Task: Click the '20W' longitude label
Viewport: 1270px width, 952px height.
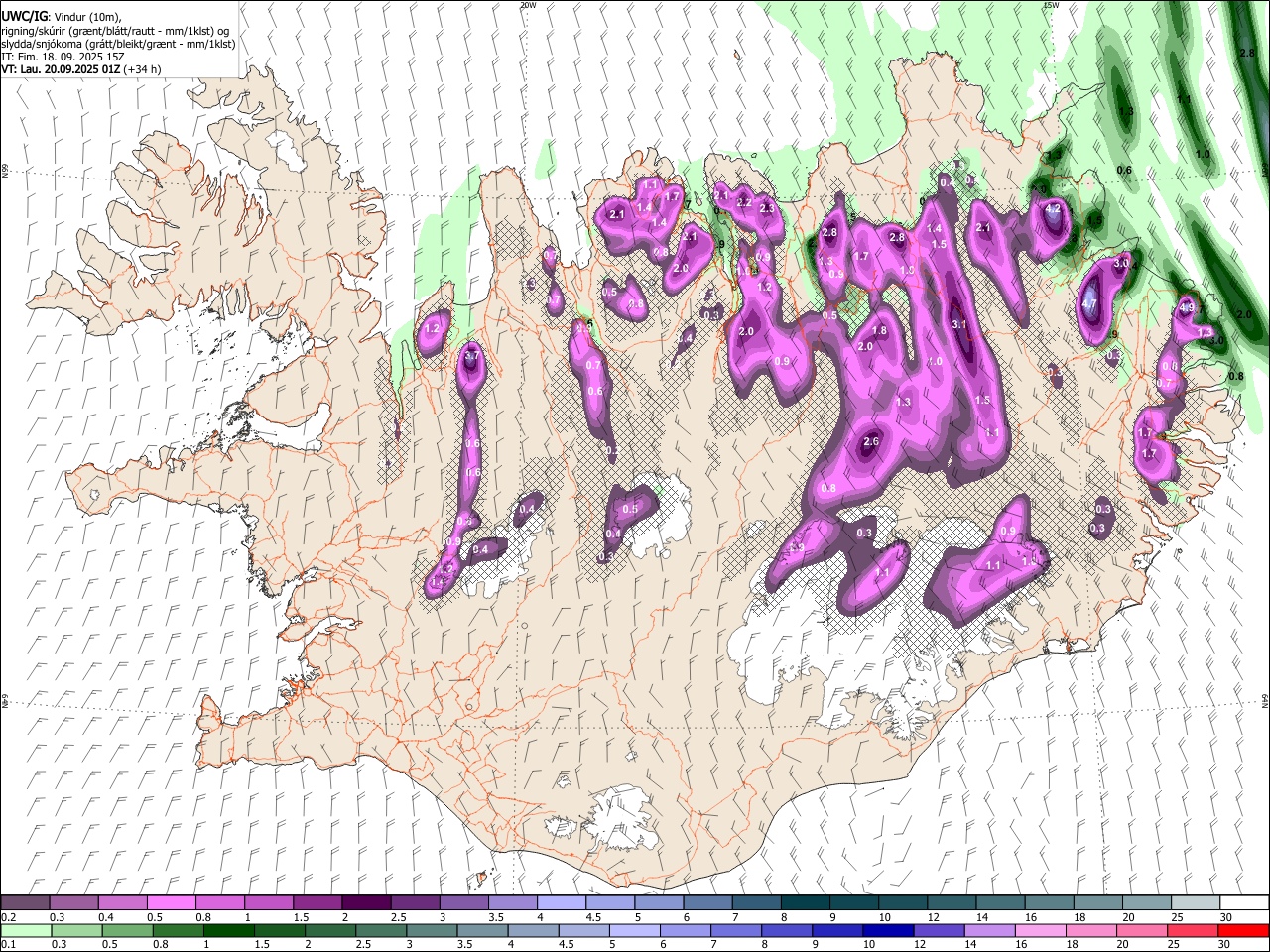Action: click(528, 5)
